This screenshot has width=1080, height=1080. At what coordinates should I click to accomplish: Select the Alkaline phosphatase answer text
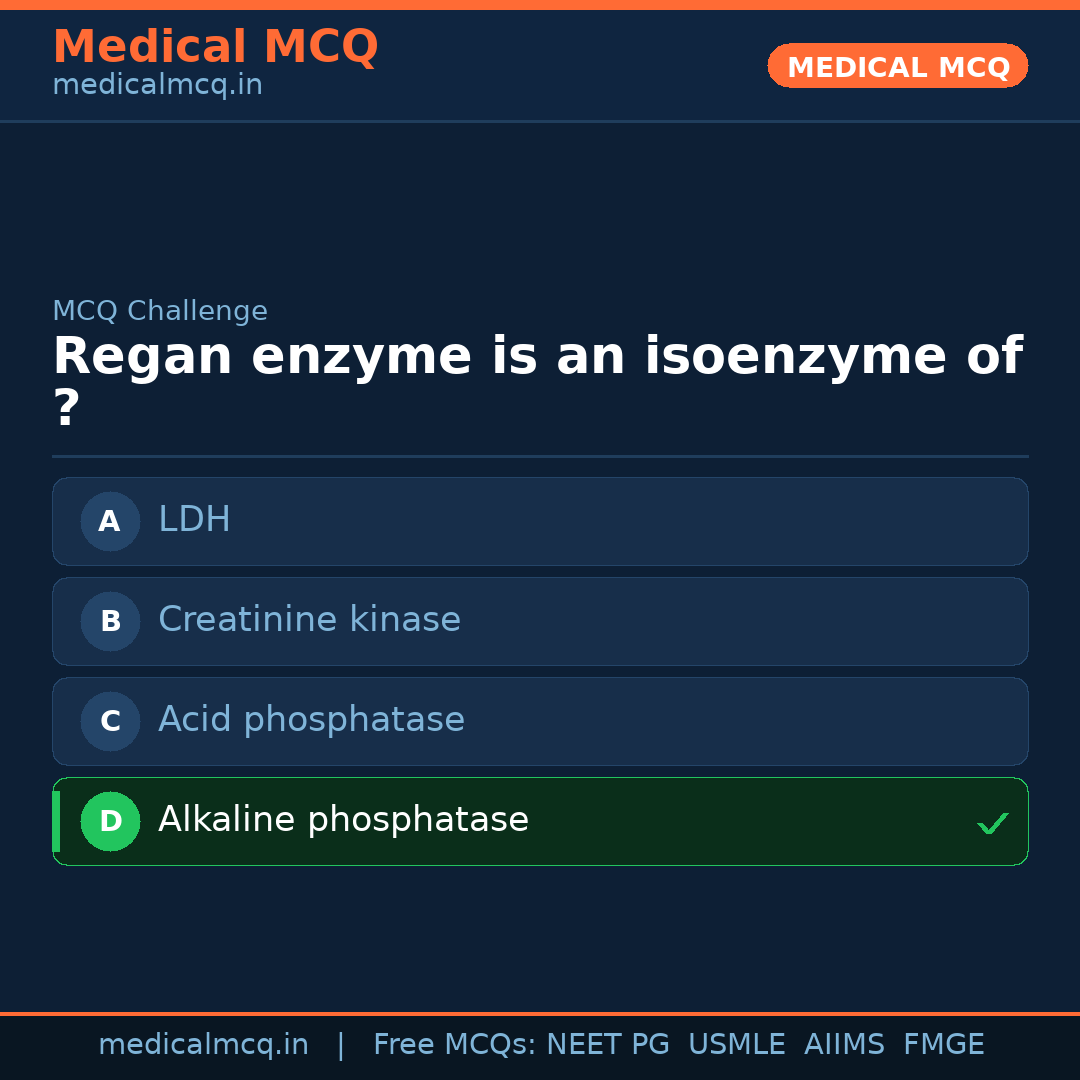click(343, 820)
